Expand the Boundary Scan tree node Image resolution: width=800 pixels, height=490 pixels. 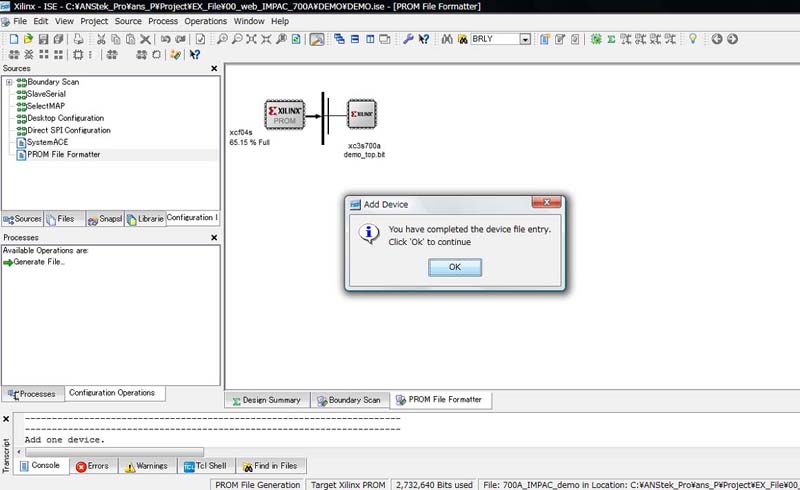point(9,82)
